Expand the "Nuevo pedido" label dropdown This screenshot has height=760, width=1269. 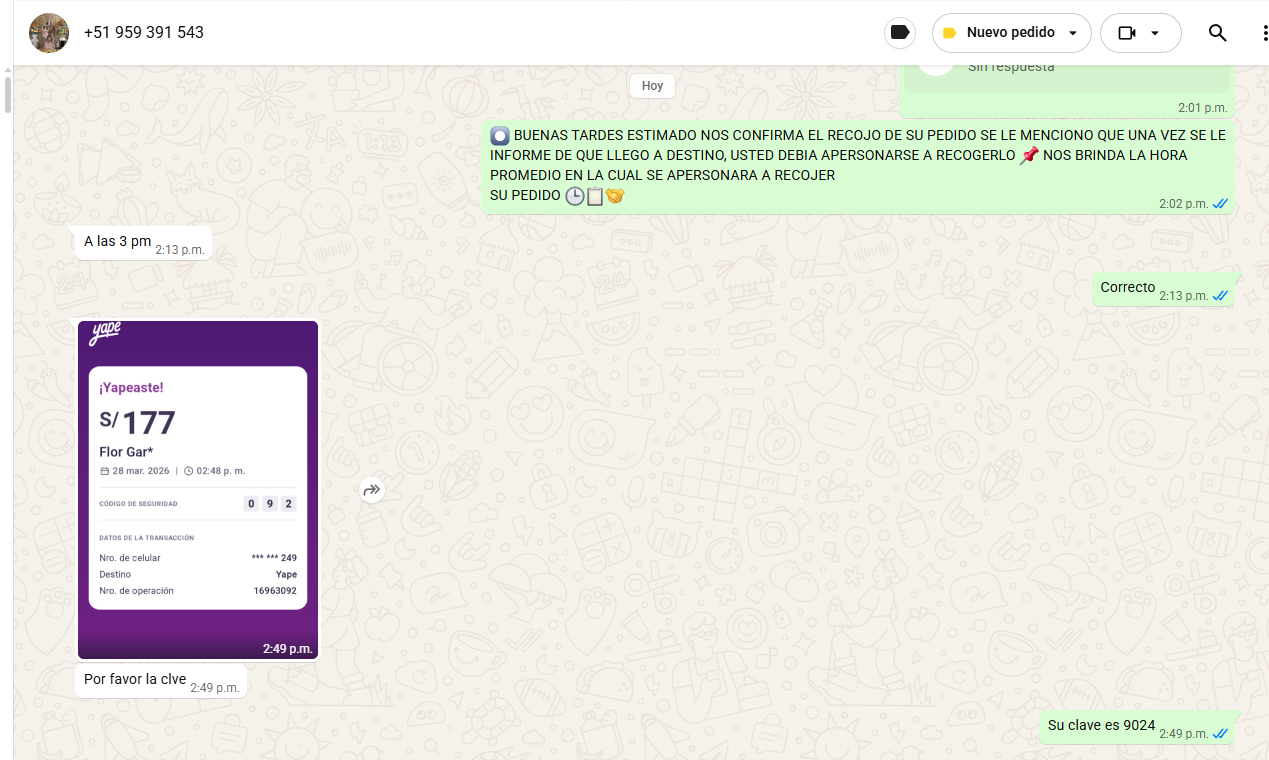click(1073, 33)
